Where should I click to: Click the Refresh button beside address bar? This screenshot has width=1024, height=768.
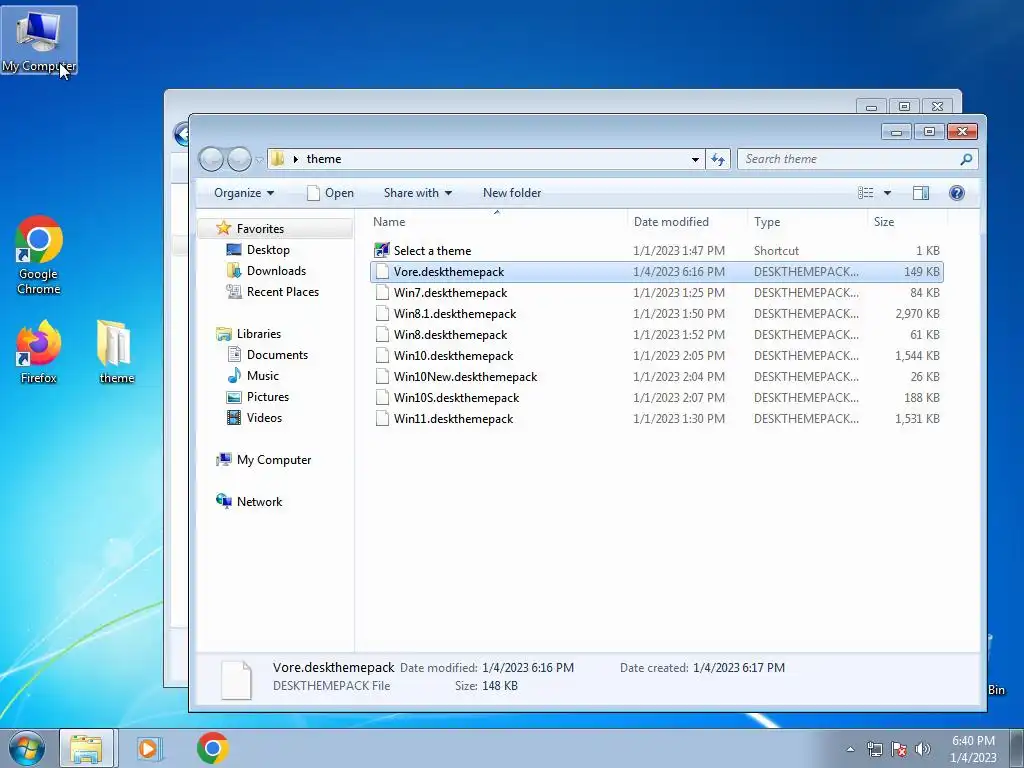click(718, 159)
